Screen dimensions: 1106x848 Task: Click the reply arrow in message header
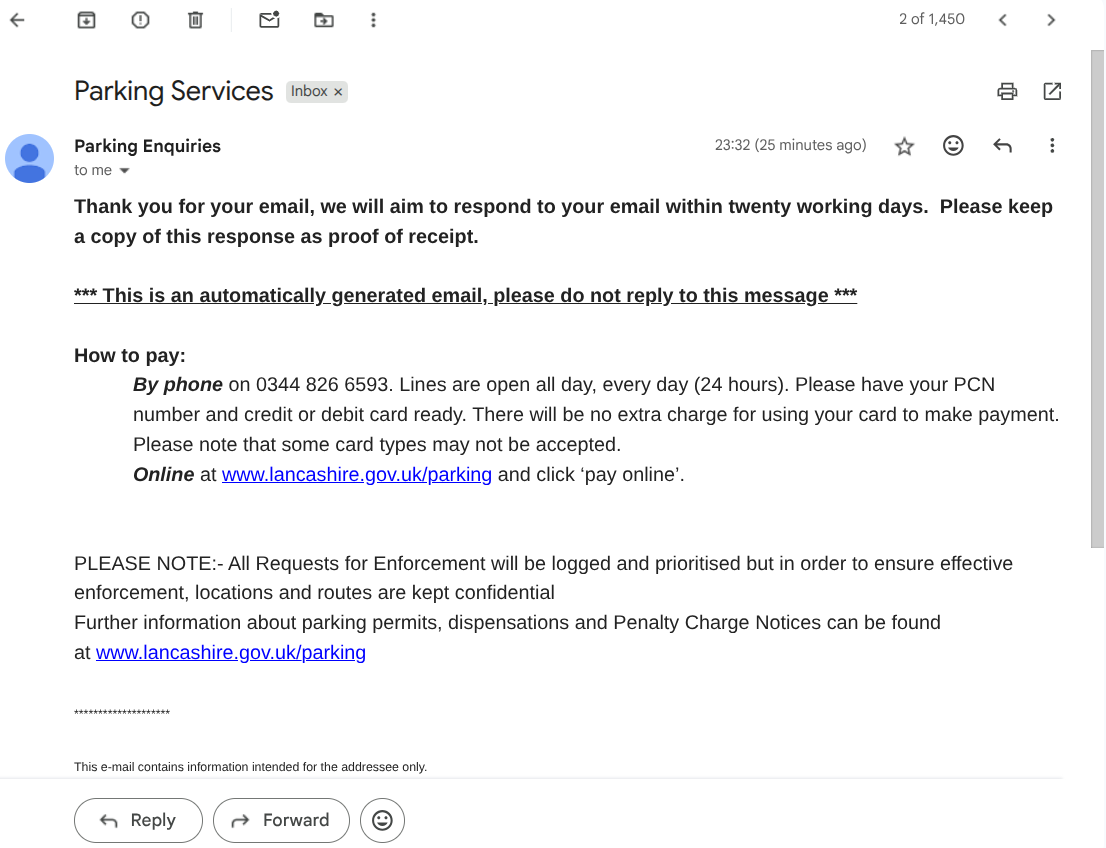[x=1002, y=146]
